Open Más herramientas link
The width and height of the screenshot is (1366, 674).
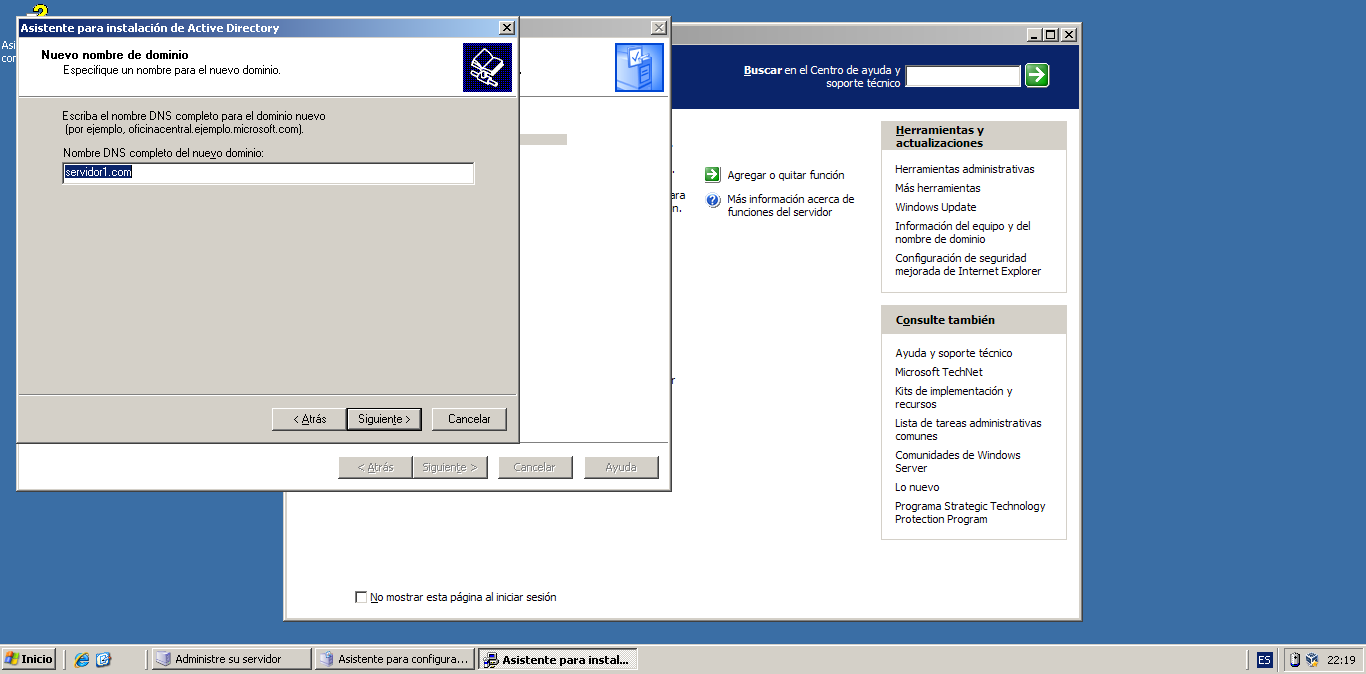938,188
